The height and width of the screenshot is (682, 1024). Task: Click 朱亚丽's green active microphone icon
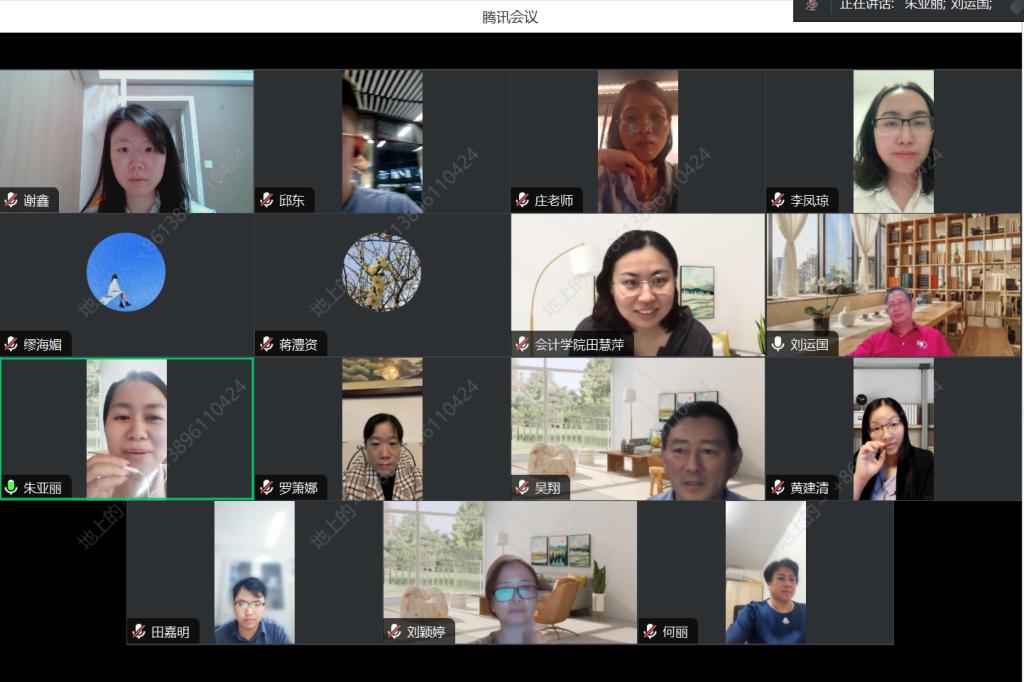click(11, 488)
